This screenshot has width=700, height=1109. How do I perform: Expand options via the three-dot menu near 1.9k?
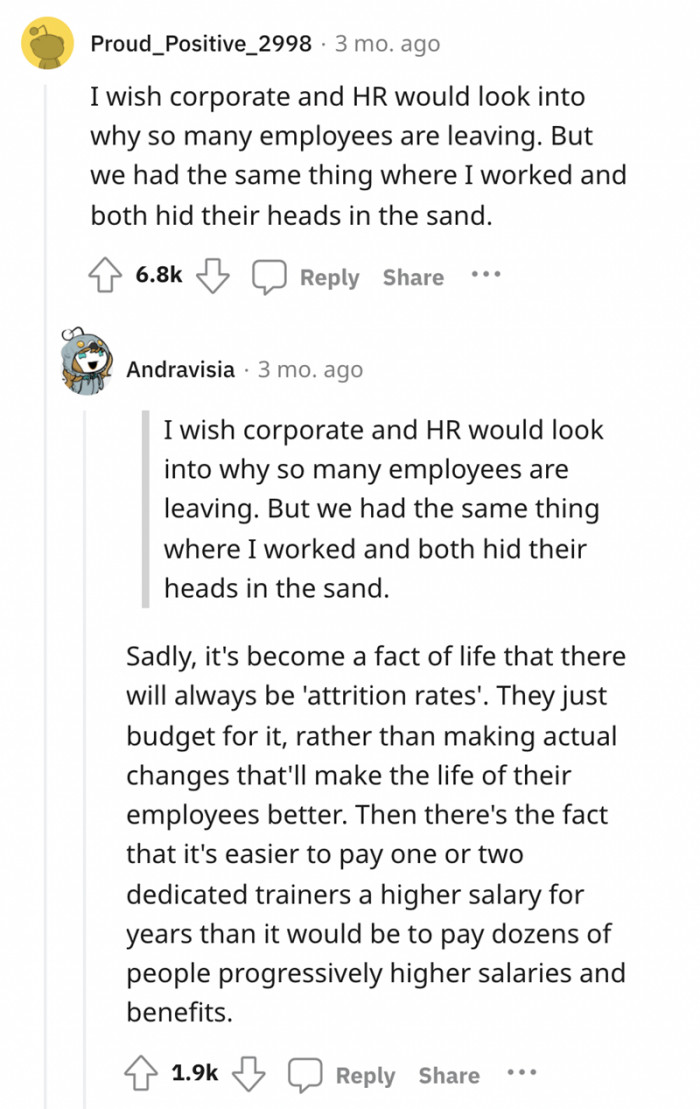click(x=522, y=1072)
